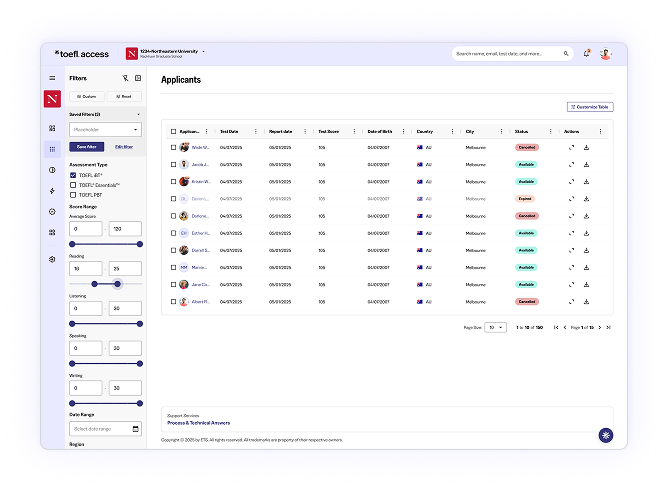Open the Process & Technical Answers link
This screenshot has height=488, width=668.
click(198, 423)
